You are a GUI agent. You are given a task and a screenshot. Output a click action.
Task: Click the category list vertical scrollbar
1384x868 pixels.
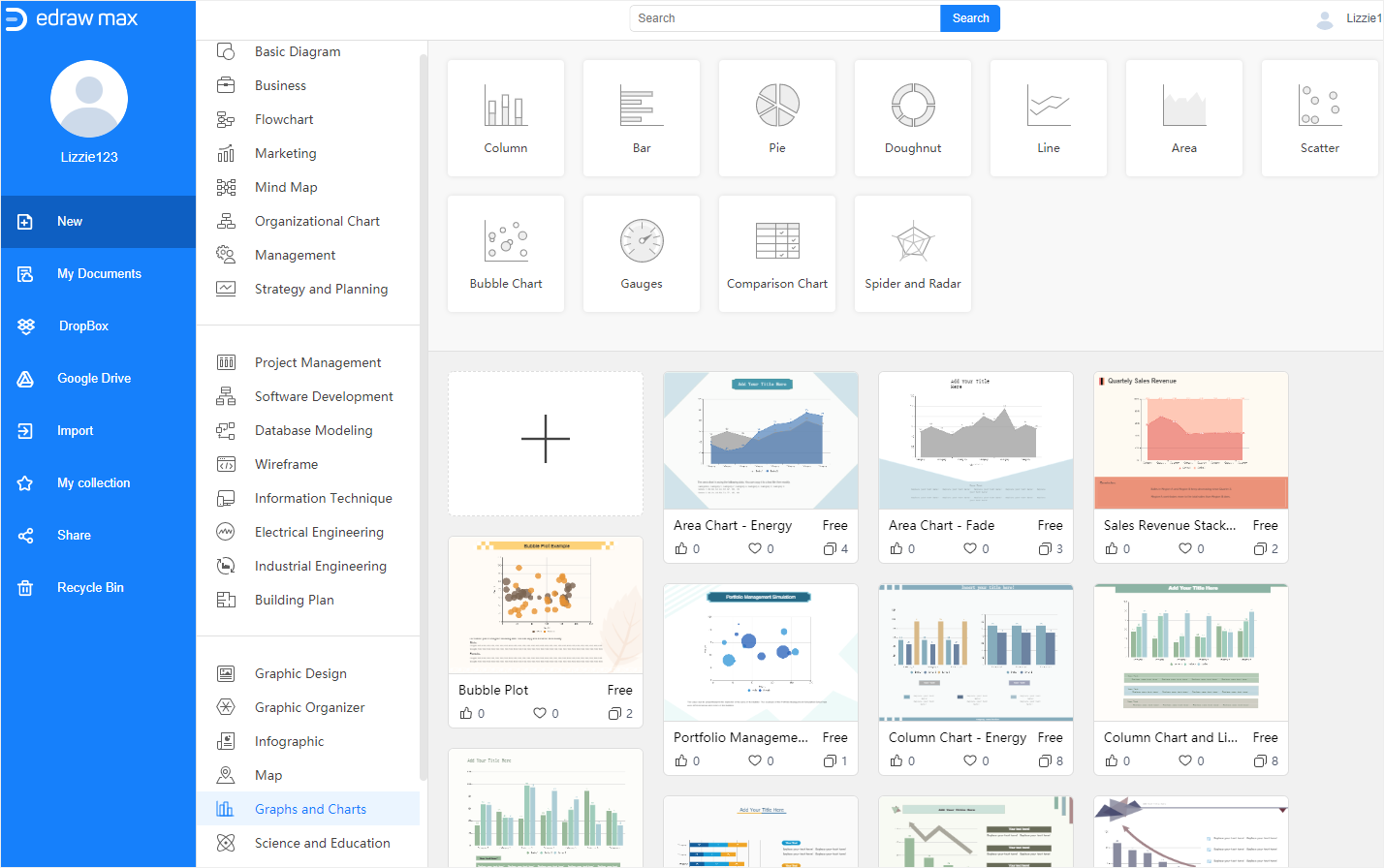click(x=424, y=417)
